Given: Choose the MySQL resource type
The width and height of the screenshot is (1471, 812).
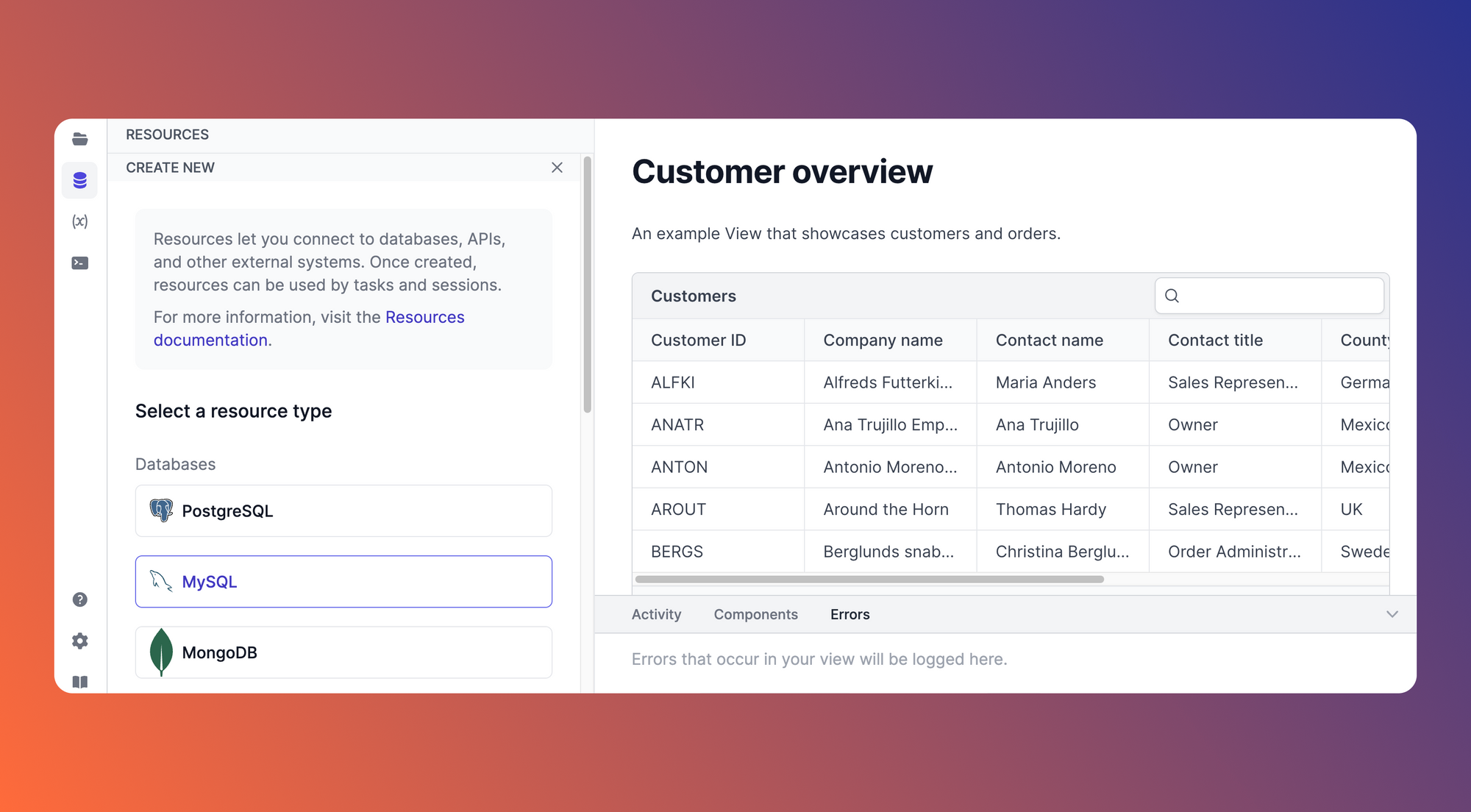Looking at the screenshot, I should click(x=343, y=581).
